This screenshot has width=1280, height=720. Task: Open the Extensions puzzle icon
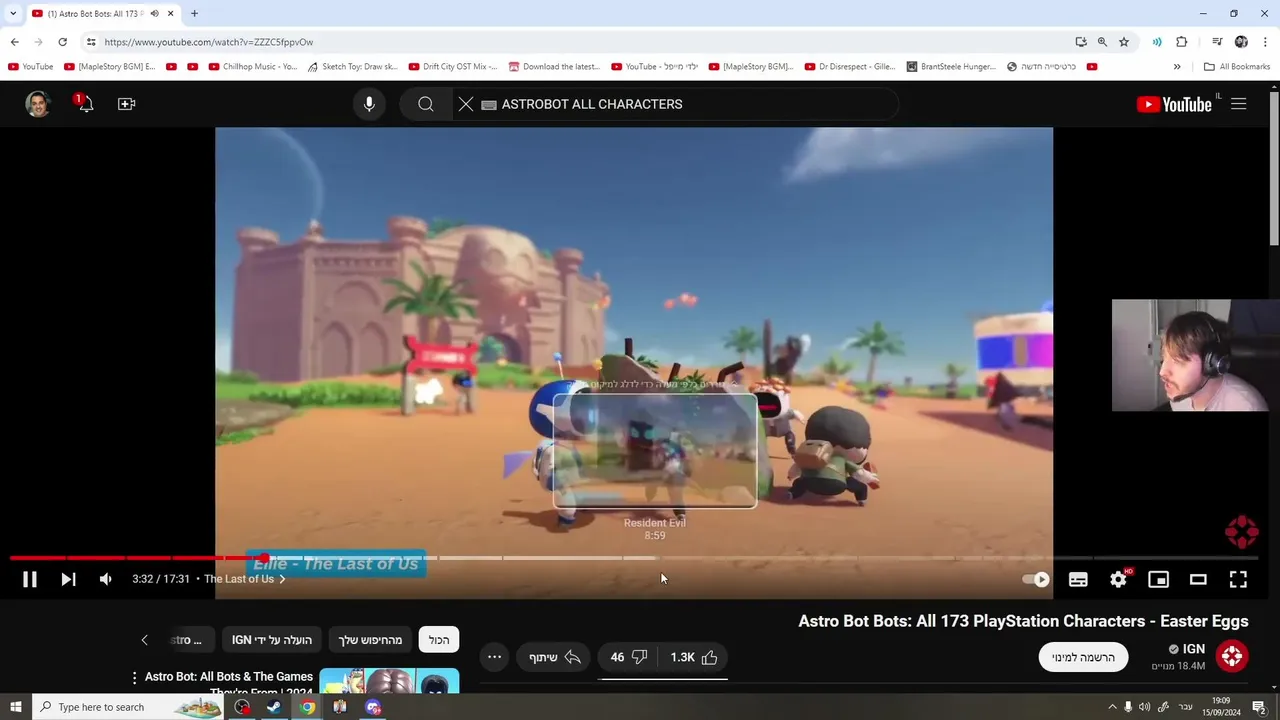tap(1181, 42)
